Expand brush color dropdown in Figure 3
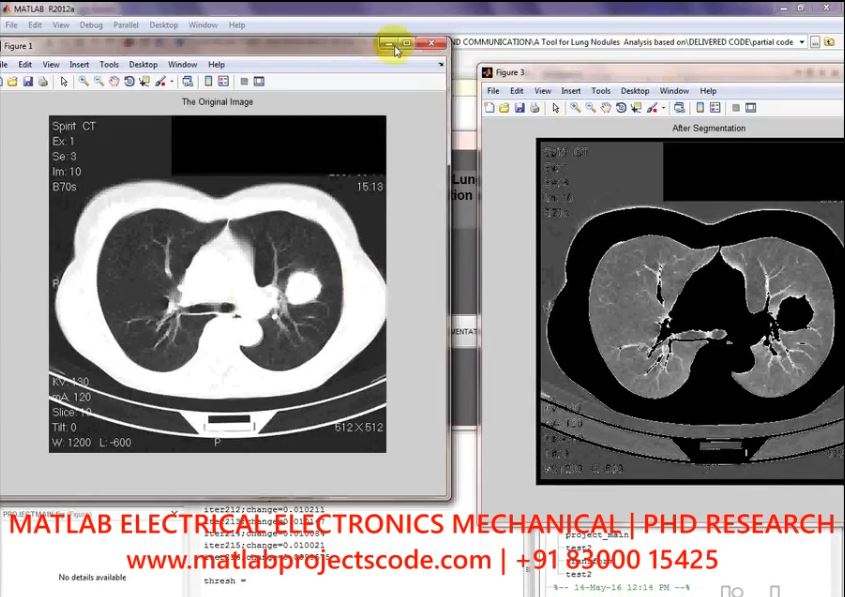The width and height of the screenshot is (845, 597). [x=663, y=108]
